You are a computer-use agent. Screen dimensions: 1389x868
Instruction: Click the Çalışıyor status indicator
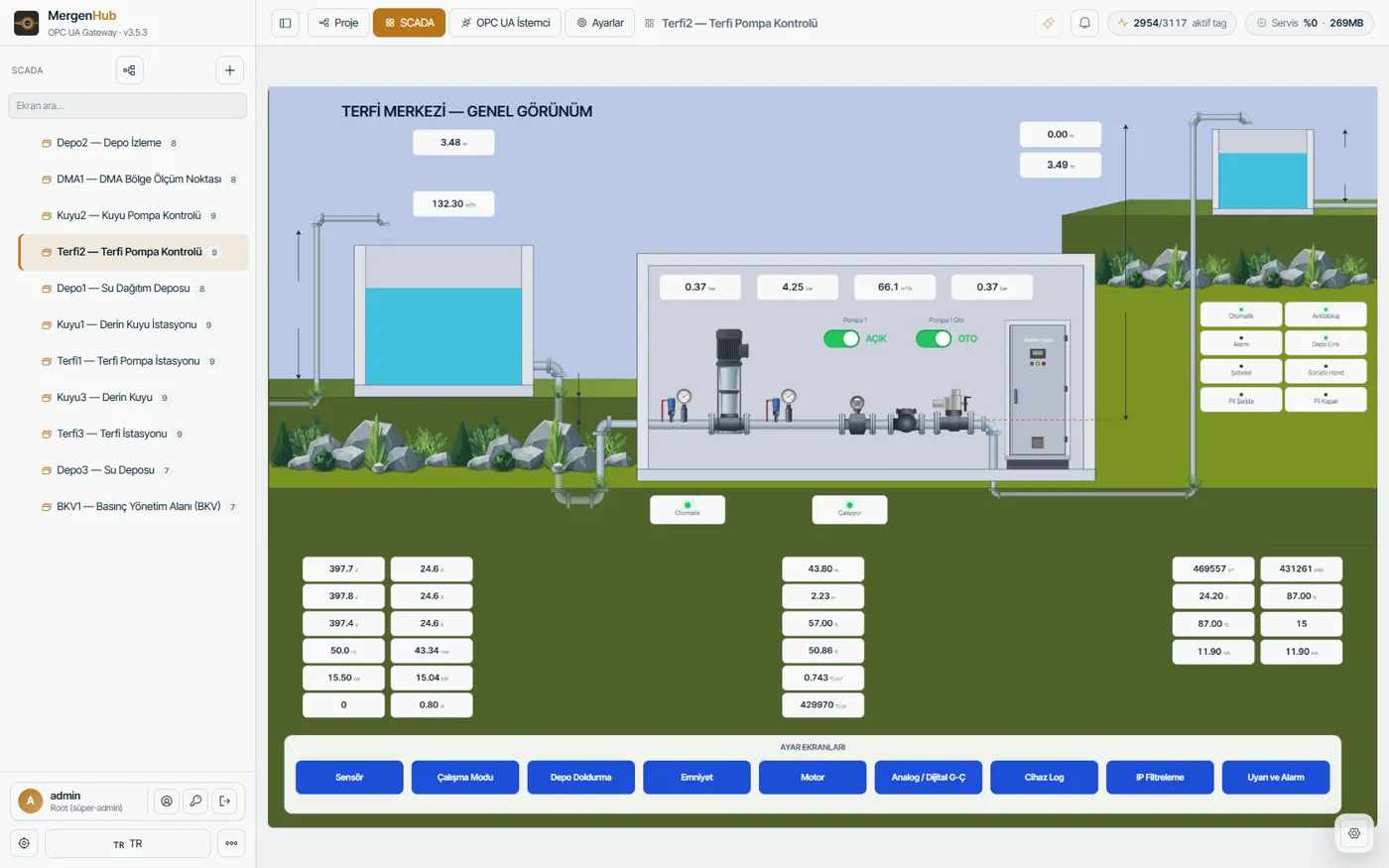pyautogui.click(x=849, y=509)
